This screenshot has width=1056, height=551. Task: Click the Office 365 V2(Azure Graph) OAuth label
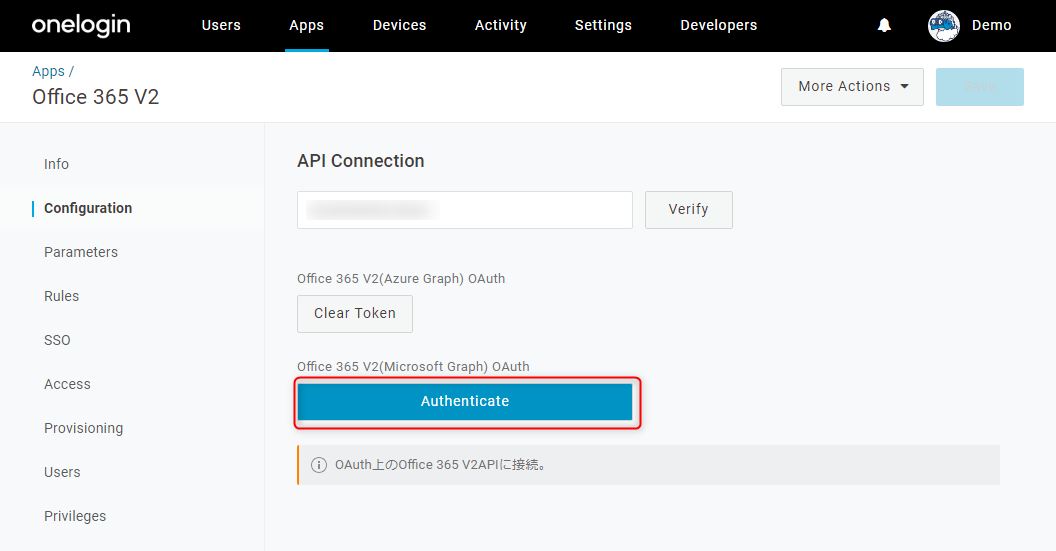pos(401,279)
